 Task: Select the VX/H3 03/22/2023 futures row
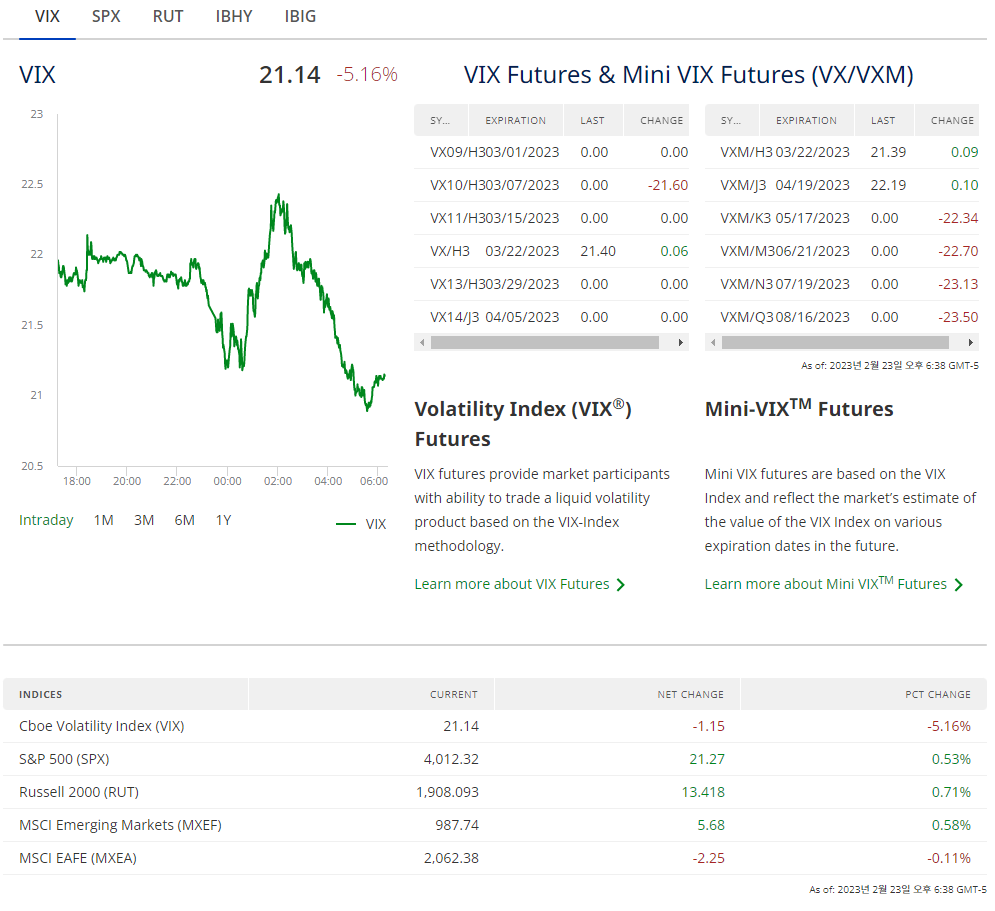pyautogui.click(x=551, y=251)
